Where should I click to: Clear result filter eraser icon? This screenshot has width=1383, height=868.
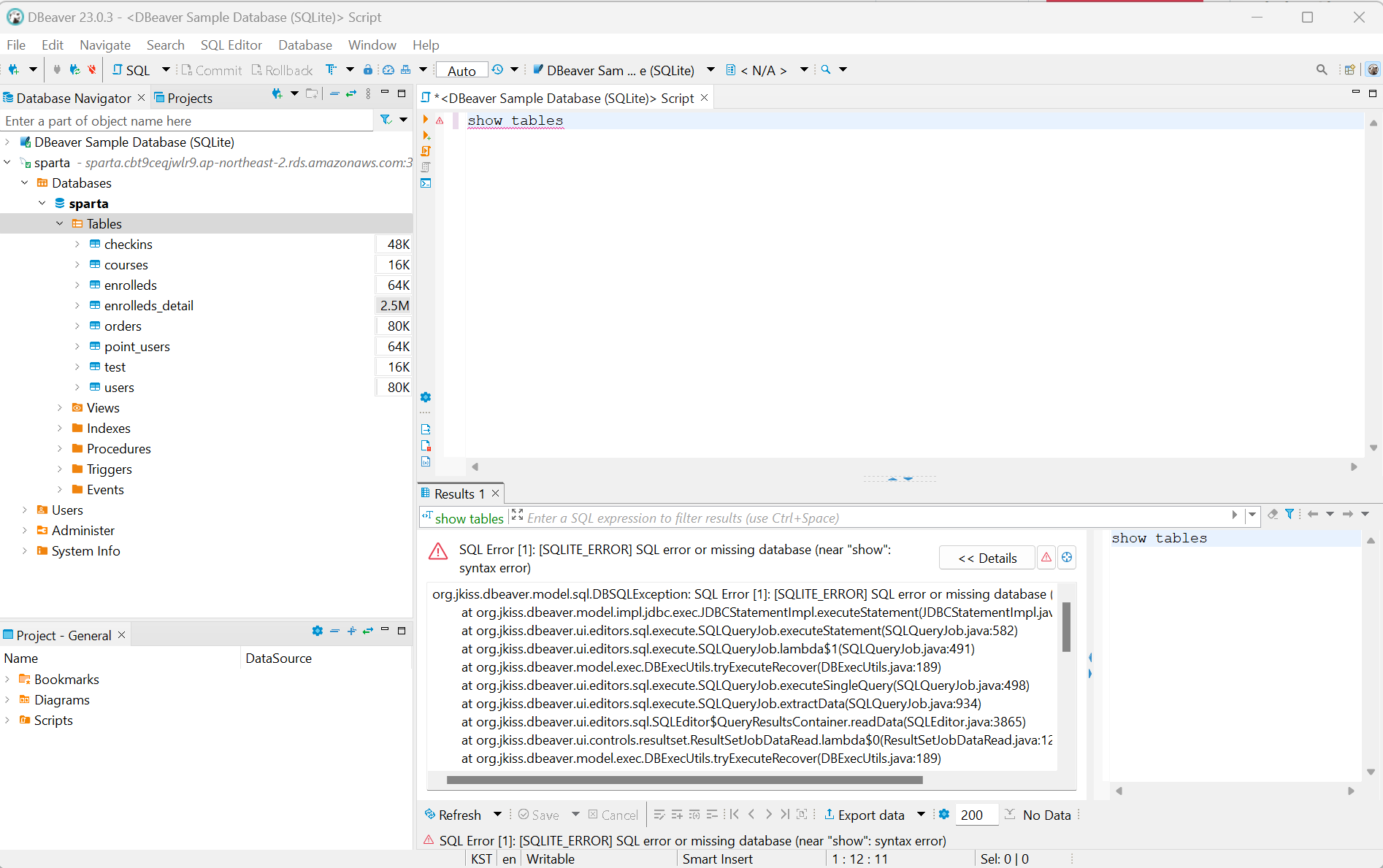[1273, 514]
